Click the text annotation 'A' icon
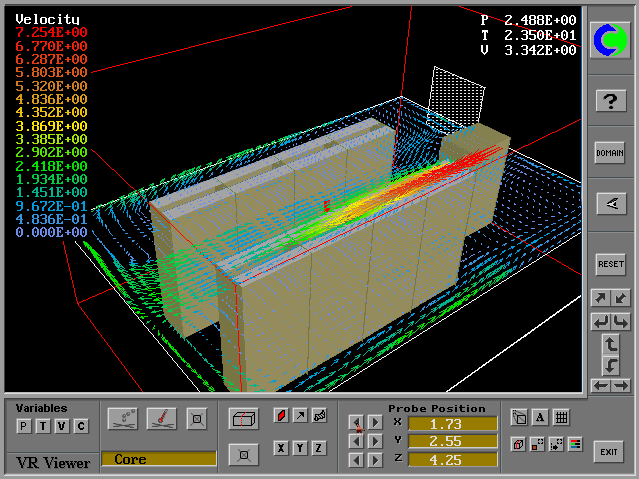639x479 pixels. [540, 418]
